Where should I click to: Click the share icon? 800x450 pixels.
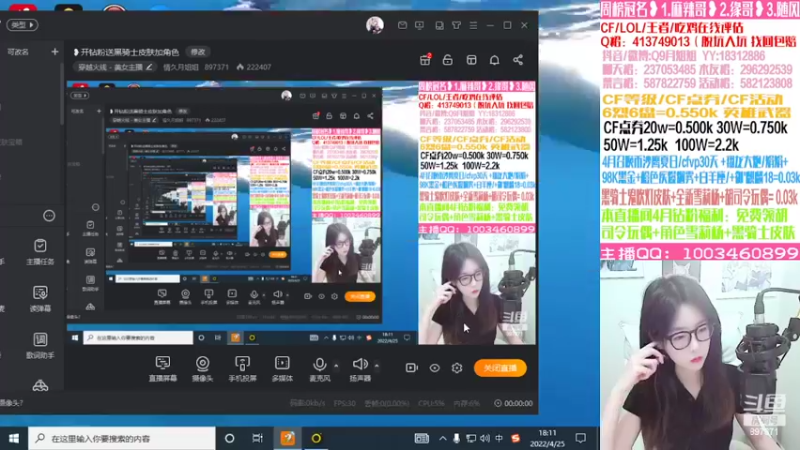pos(518,60)
